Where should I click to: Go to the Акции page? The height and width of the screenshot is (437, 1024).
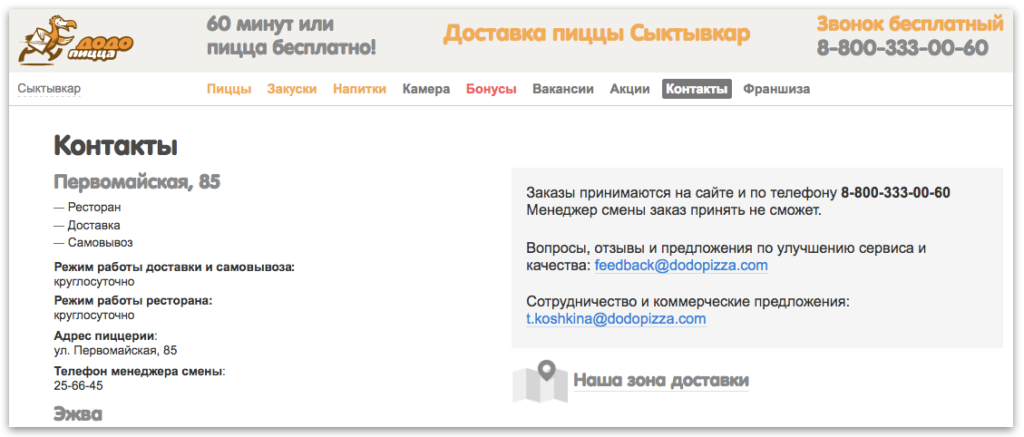pos(630,89)
